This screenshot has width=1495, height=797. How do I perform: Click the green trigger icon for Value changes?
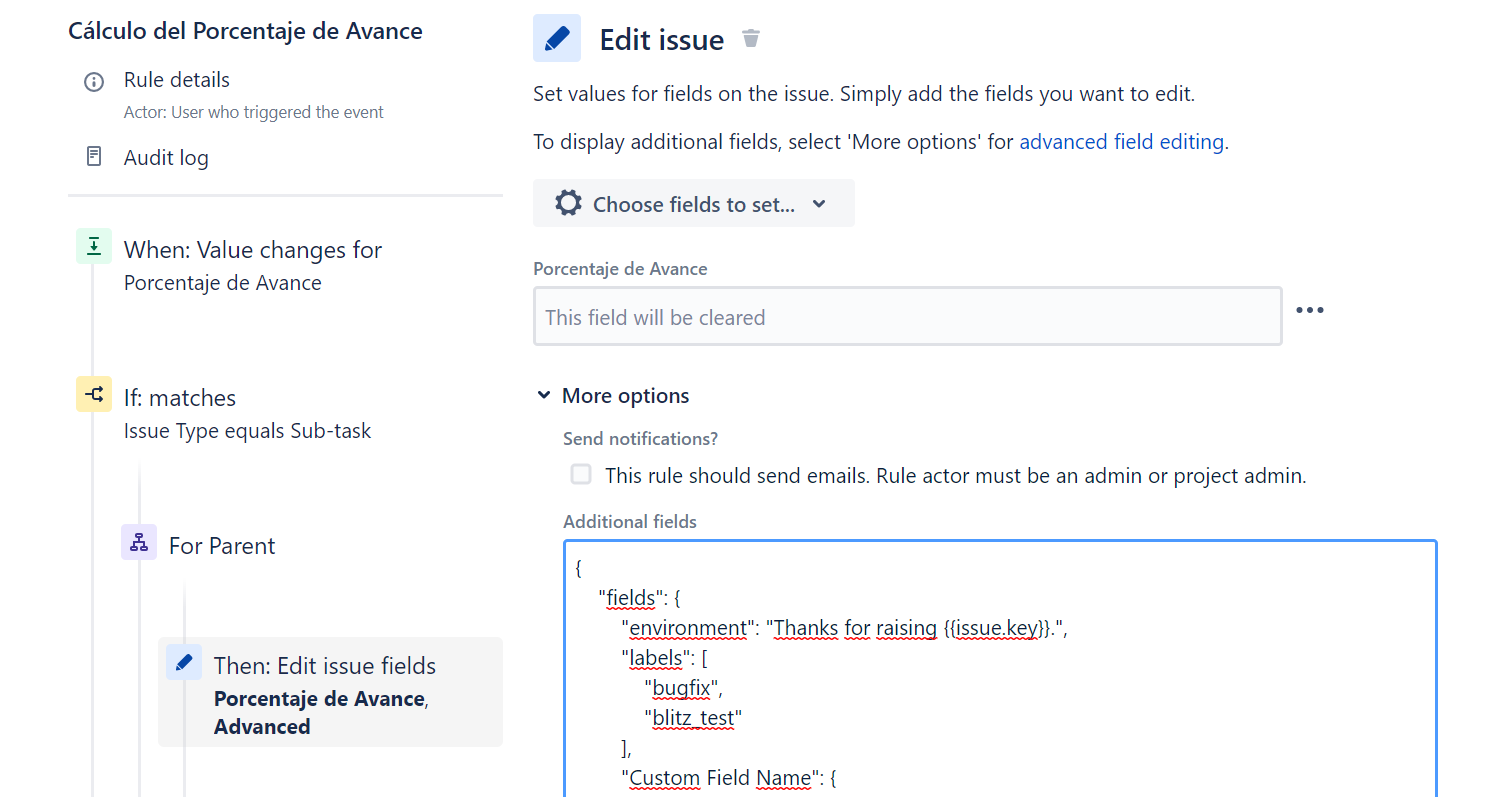tap(94, 246)
